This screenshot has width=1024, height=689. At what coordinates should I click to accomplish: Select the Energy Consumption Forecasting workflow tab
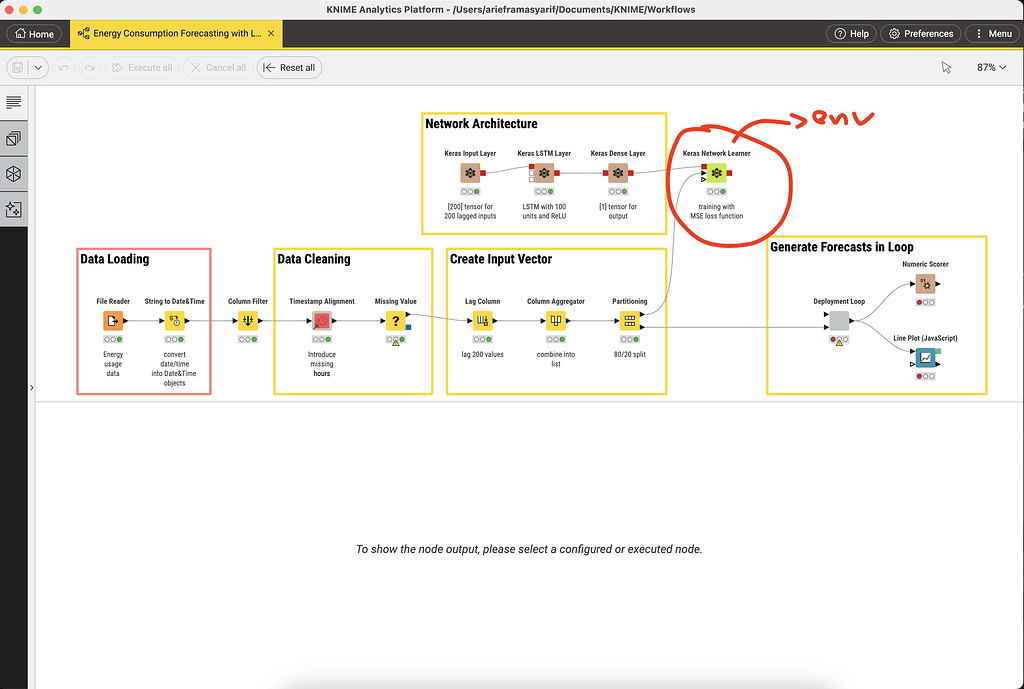(170, 33)
